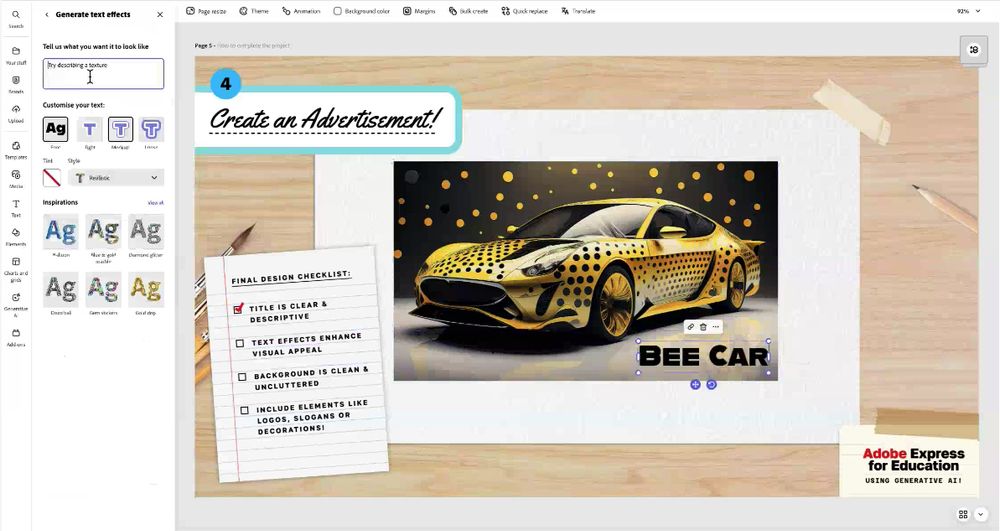
Task: Open Quick replace in toolbar
Action: (524, 11)
